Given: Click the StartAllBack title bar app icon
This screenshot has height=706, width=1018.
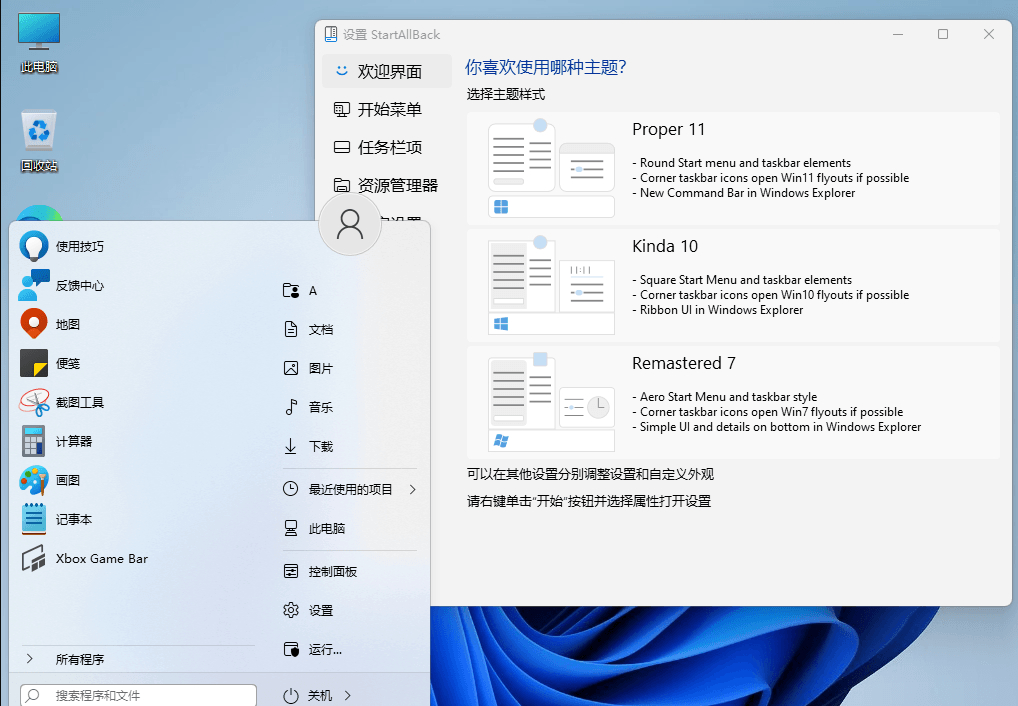Looking at the screenshot, I should pos(331,34).
